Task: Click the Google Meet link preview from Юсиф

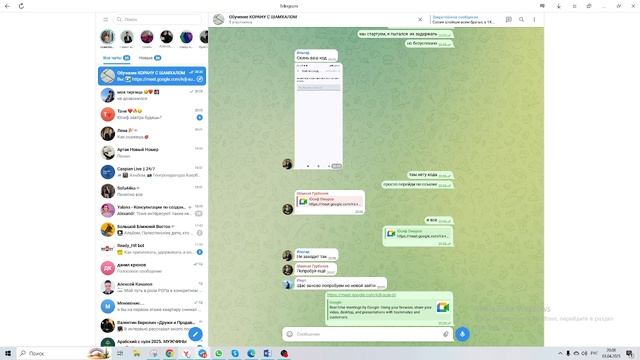Action: tap(330, 201)
